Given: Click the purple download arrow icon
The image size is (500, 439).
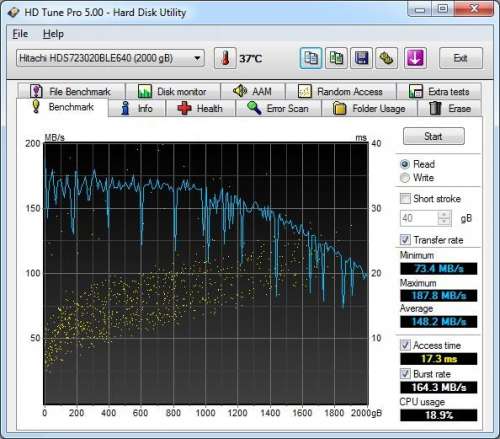Looking at the screenshot, I should pyautogui.click(x=415, y=58).
